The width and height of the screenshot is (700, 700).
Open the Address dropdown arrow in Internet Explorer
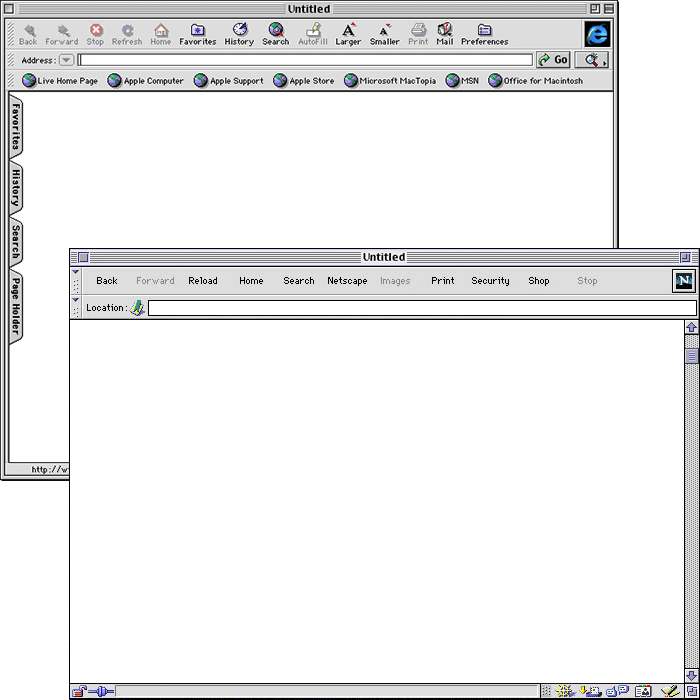tap(67, 60)
